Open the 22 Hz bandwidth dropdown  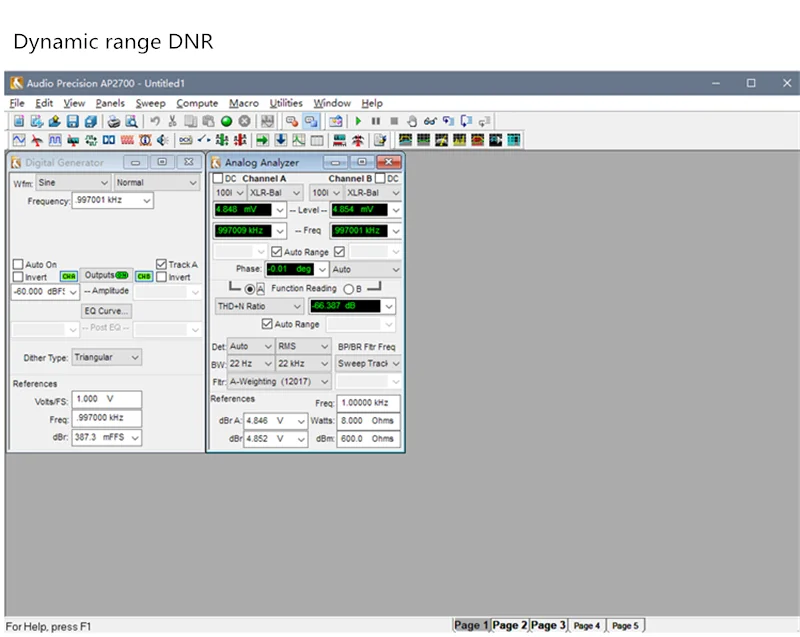coord(251,364)
